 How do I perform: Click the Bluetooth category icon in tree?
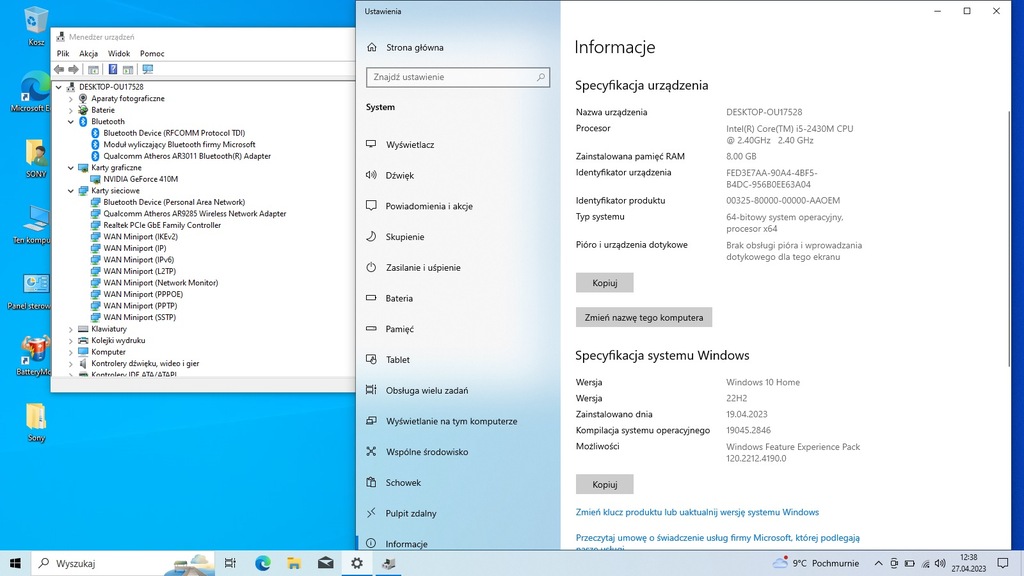(x=83, y=121)
